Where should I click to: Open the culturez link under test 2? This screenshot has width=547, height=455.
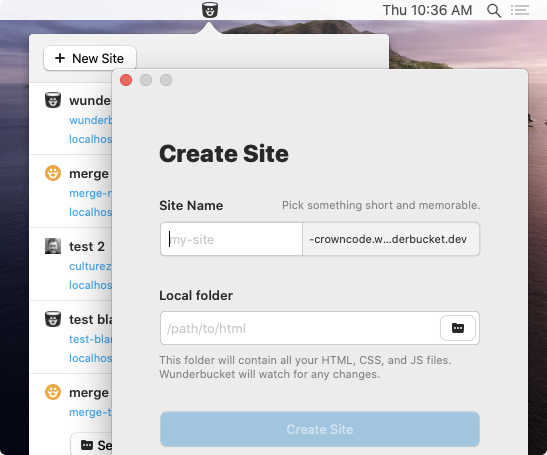pyautogui.click(x=90, y=266)
